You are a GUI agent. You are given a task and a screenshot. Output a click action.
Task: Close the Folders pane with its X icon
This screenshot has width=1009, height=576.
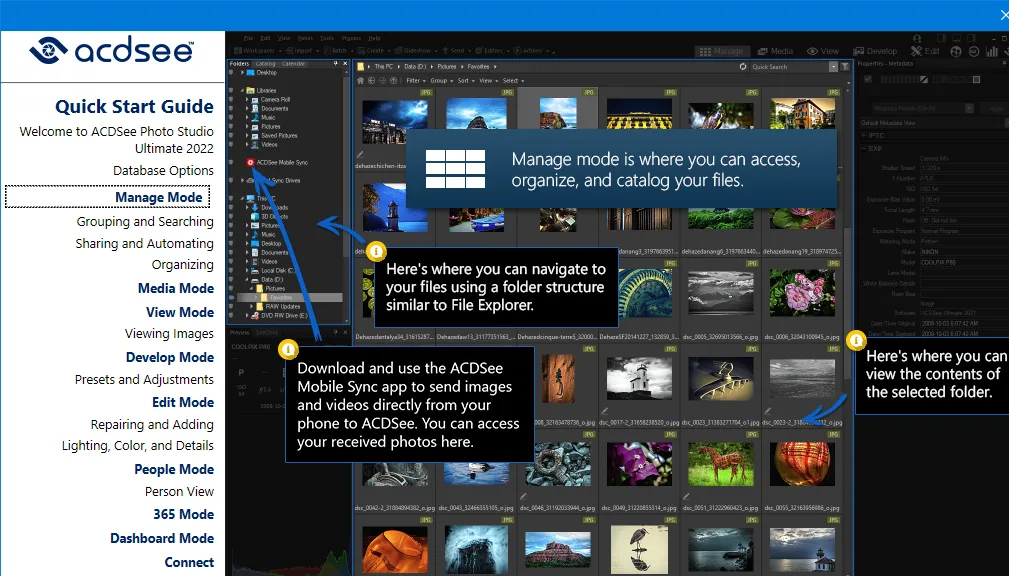pyautogui.click(x=345, y=64)
